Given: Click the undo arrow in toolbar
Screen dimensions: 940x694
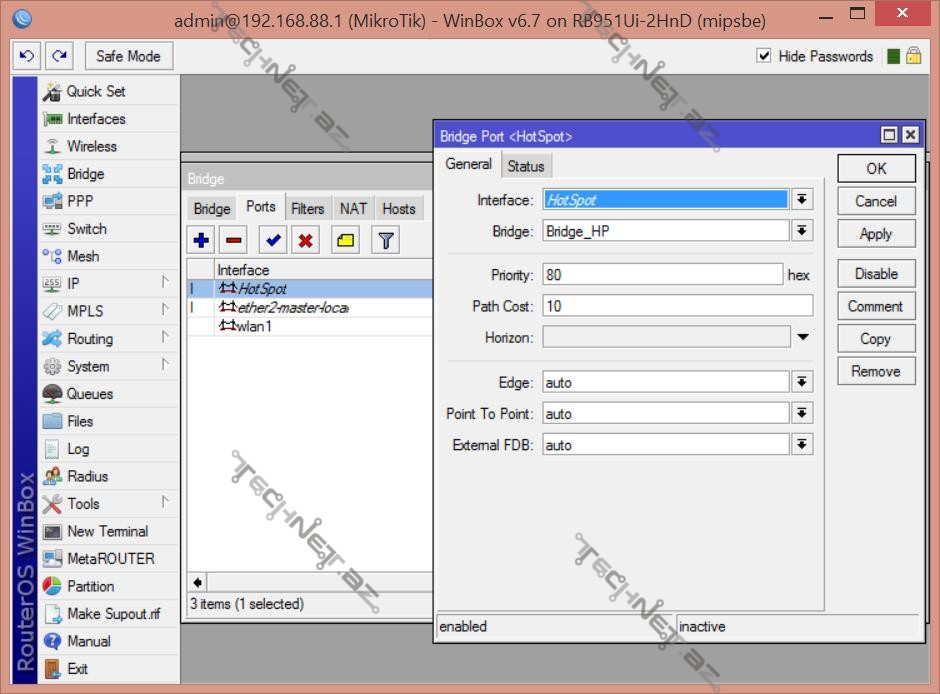Looking at the screenshot, I should pos(27,56).
